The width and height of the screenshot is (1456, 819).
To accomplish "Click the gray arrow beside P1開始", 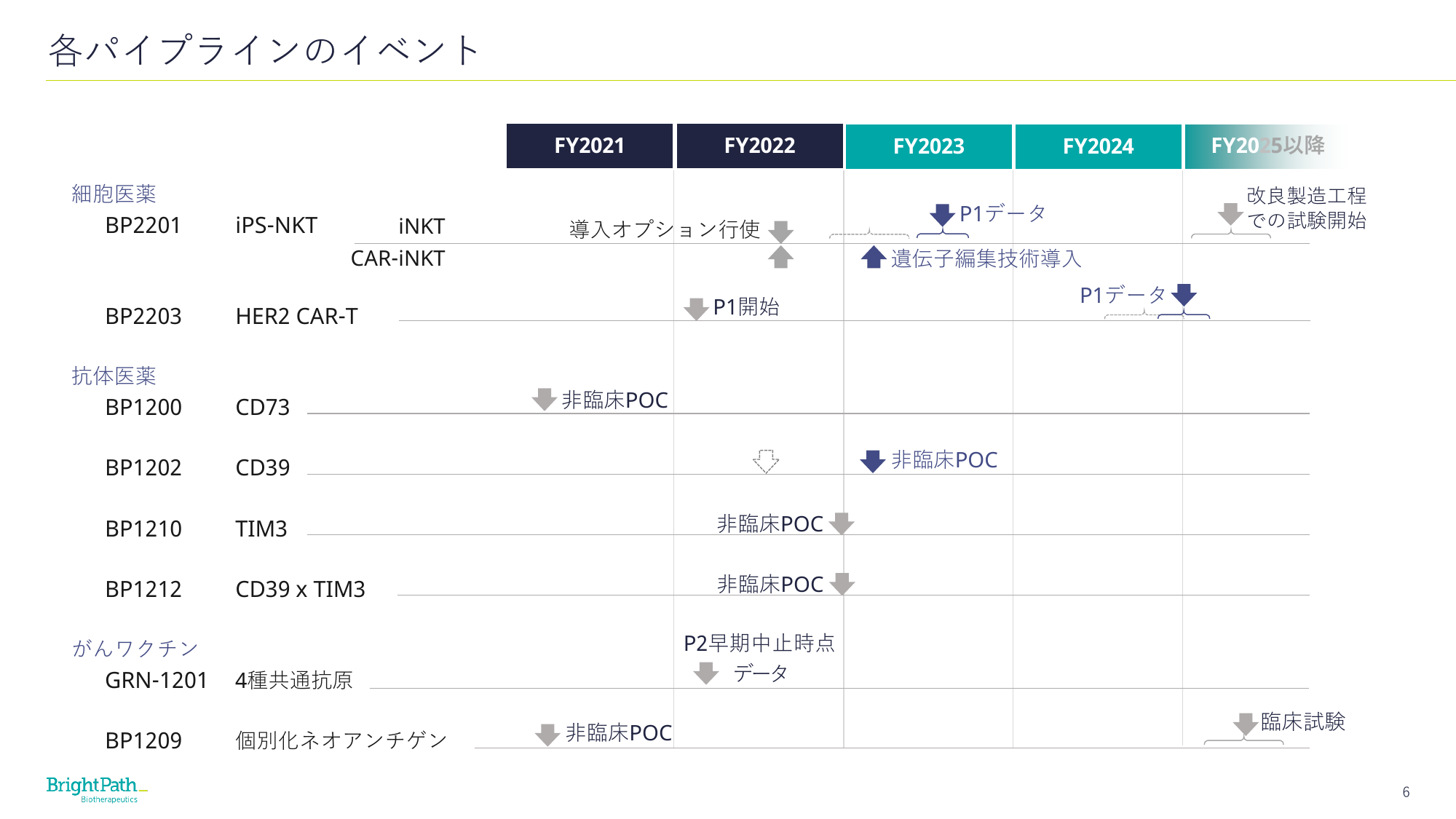I will [x=696, y=309].
